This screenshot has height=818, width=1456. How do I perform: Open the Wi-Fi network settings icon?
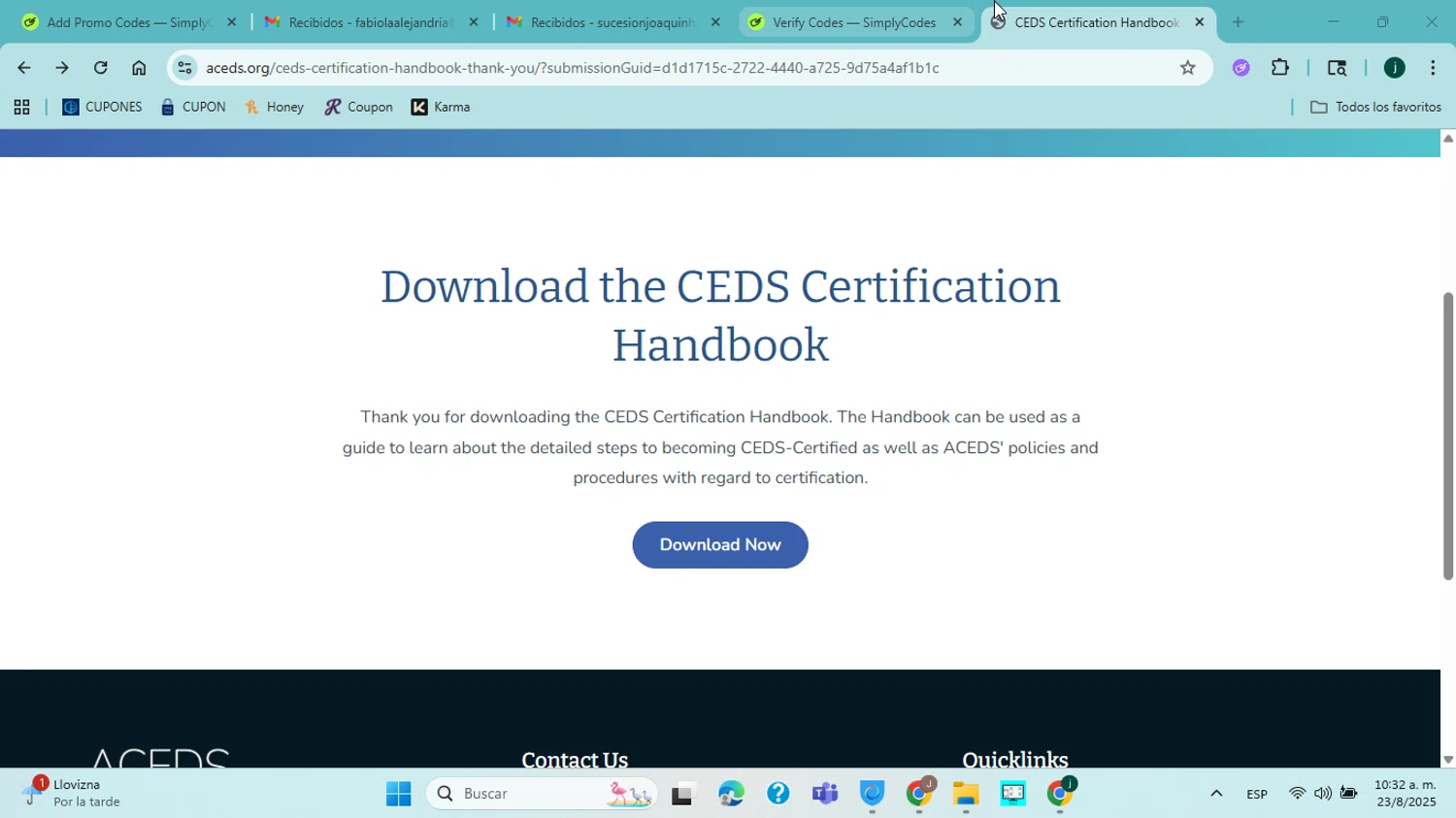tap(1298, 794)
